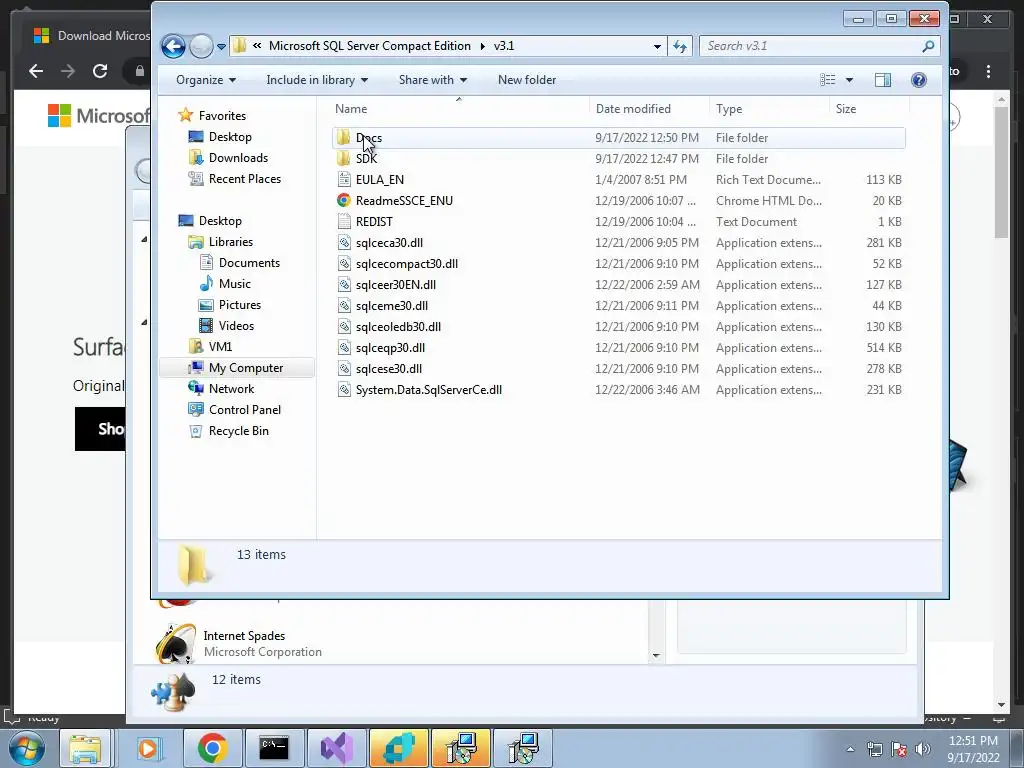
Task: Create a New folder
Action: [x=527, y=80]
